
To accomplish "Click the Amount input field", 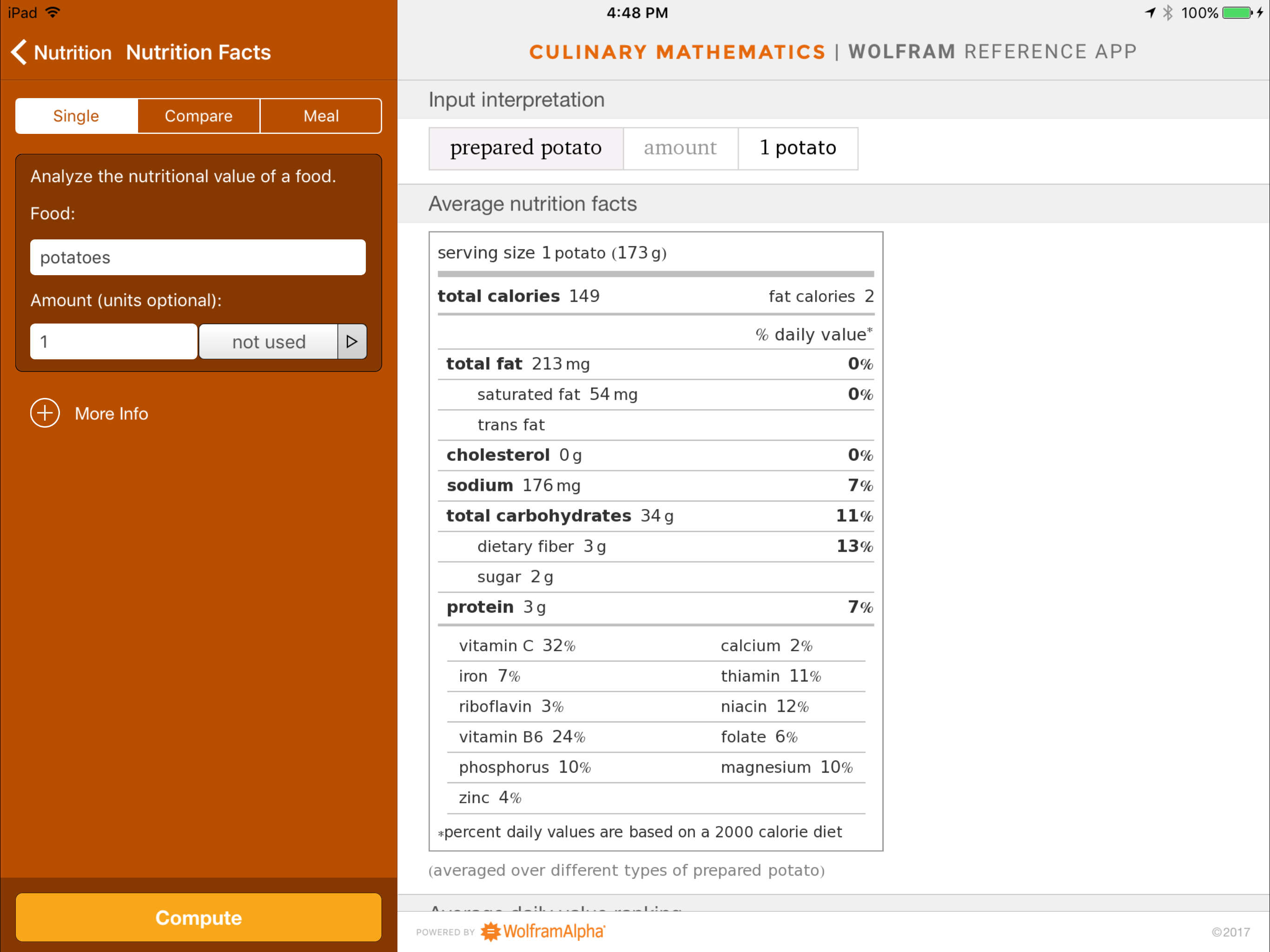I will (114, 342).
